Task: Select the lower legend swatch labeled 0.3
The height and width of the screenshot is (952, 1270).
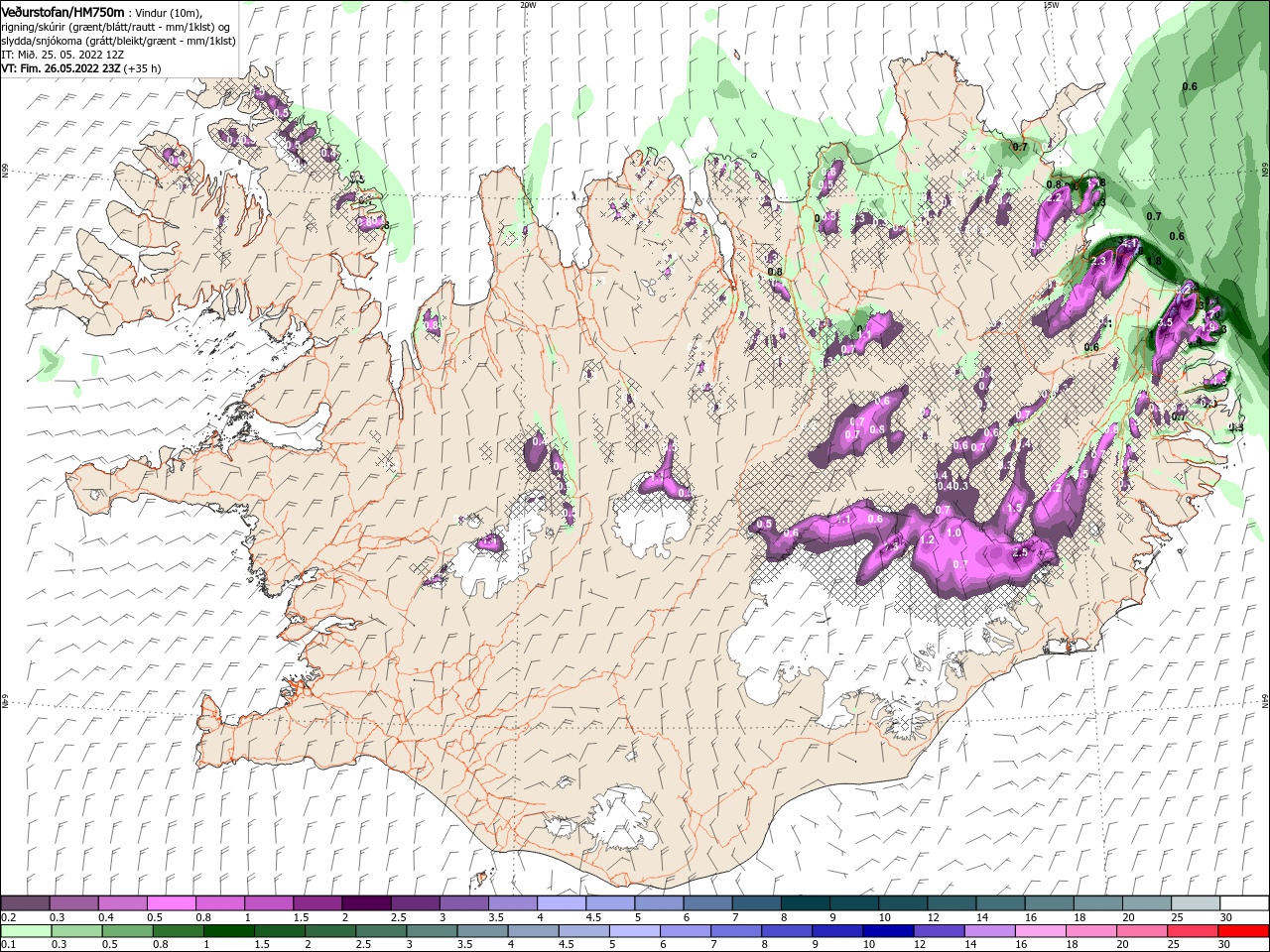Action: coord(76,931)
